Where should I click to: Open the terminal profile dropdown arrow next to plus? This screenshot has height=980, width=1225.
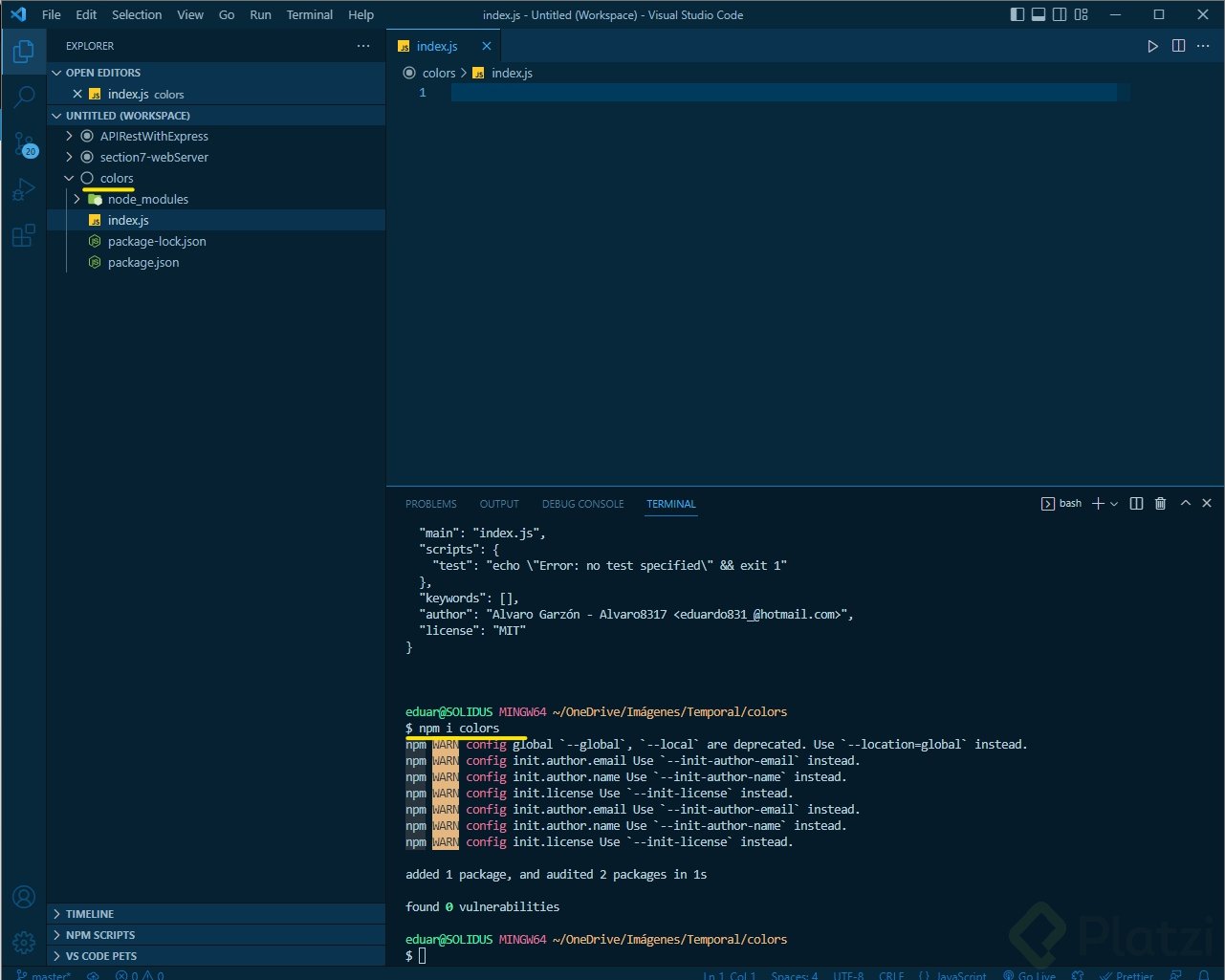tap(1114, 503)
